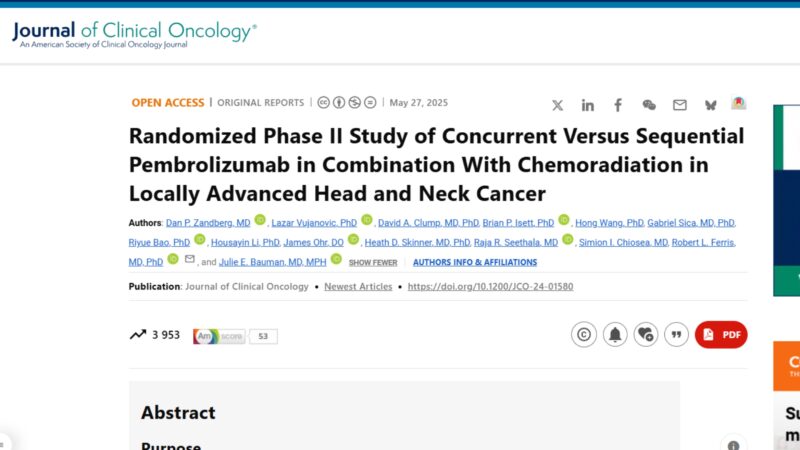The width and height of the screenshot is (800, 450).
Task: Share article on LinkedIn
Action: (588, 106)
